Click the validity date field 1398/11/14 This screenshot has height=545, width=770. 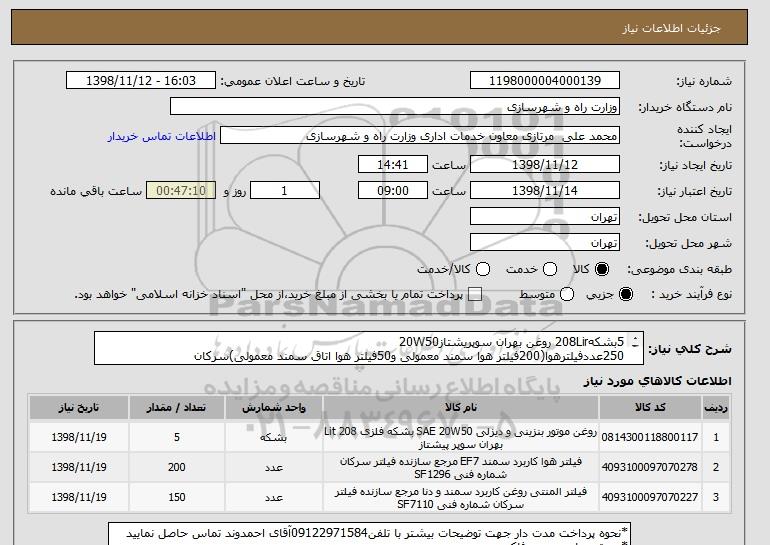(545, 191)
